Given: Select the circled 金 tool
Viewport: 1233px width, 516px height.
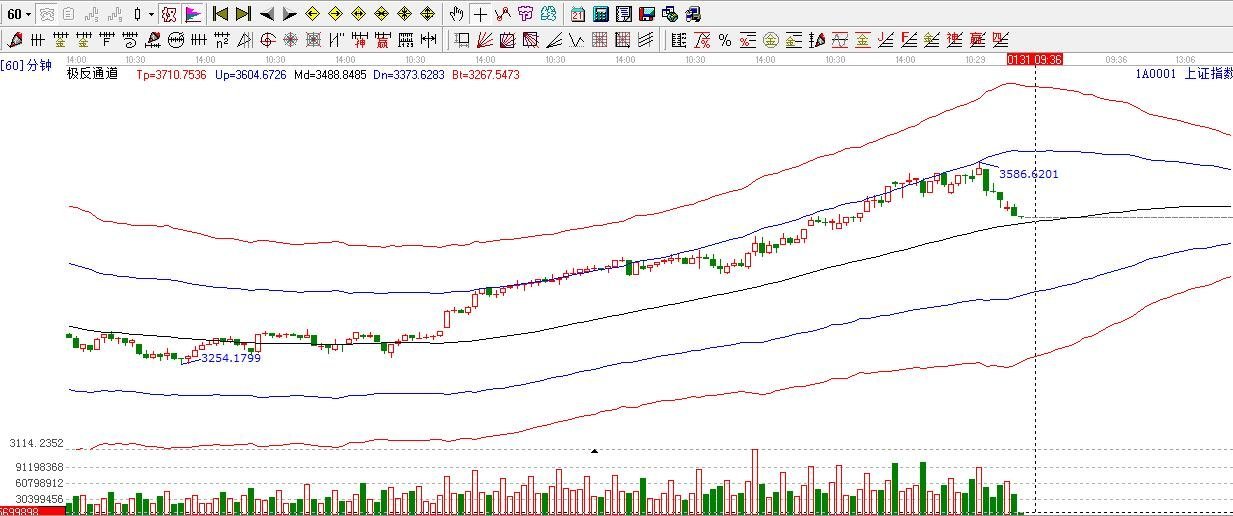Looking at the screenshot, I should [x=770, y=40].
